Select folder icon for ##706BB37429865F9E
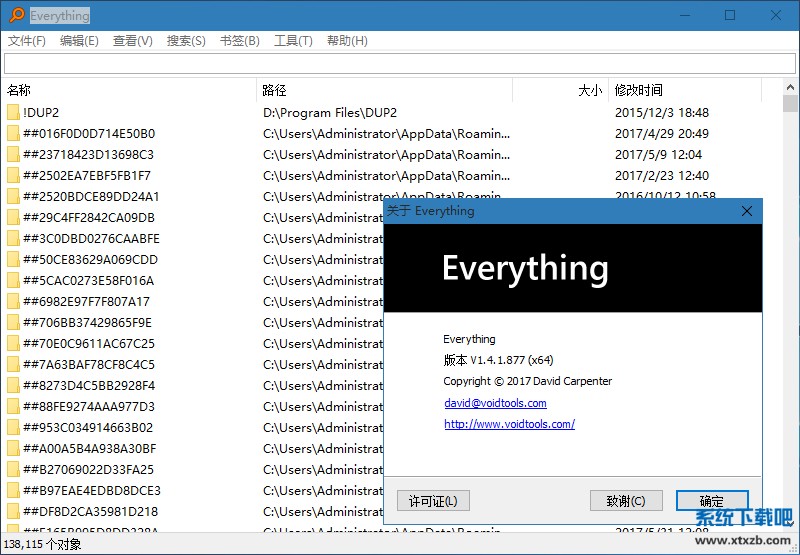This screenshot has height=555, width=800. 13,323
